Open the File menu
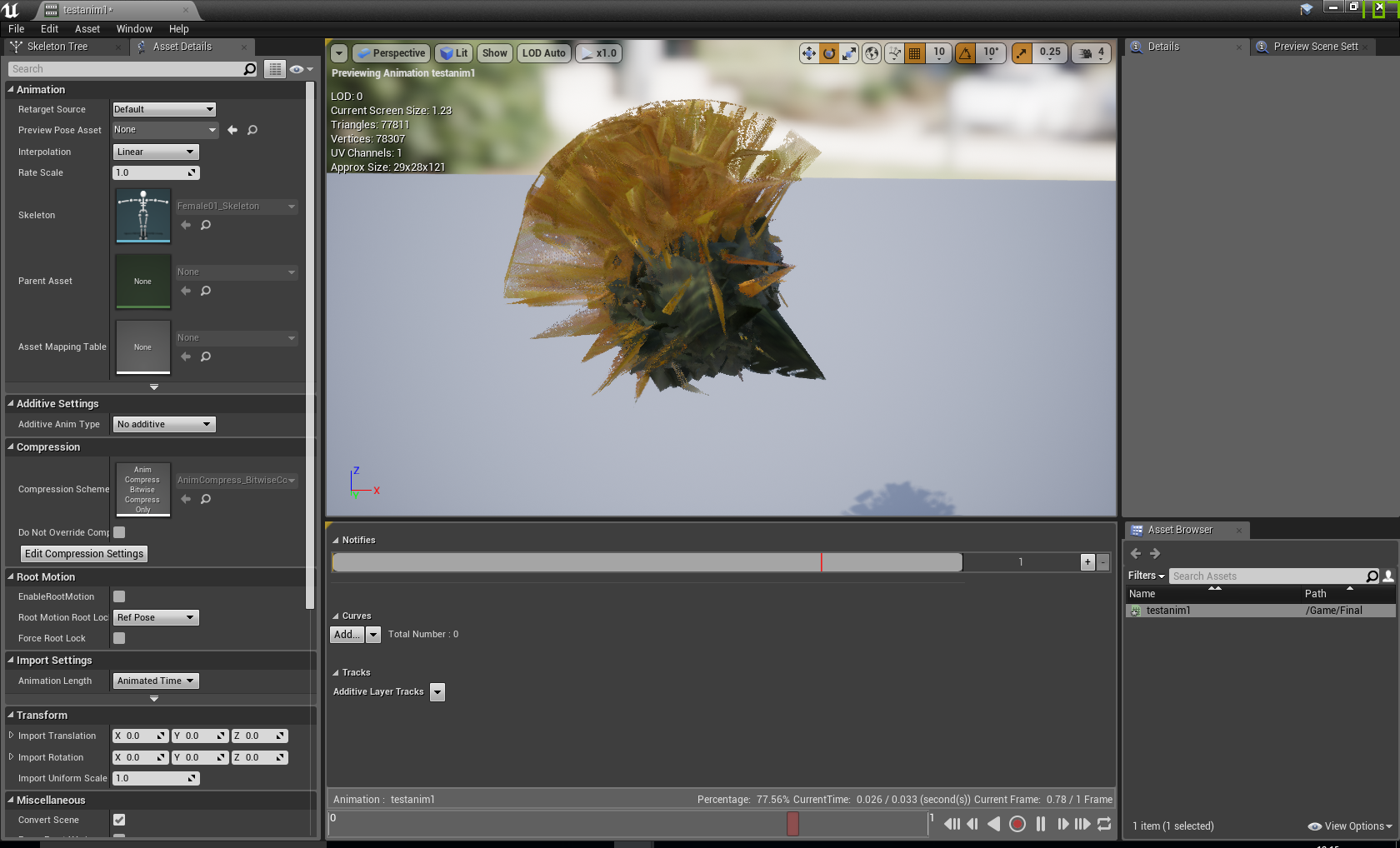The width and height of the screenshot is (1400, 848). [x=17, y=28]
